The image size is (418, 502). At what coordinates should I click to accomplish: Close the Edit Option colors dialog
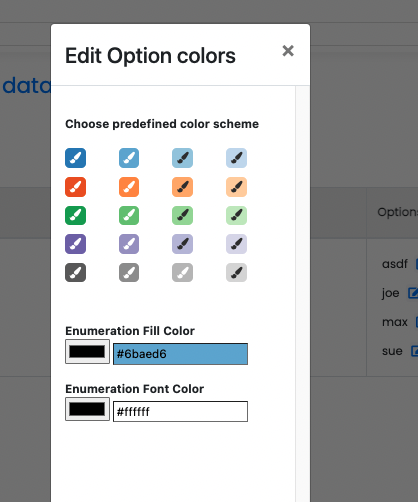288,51
